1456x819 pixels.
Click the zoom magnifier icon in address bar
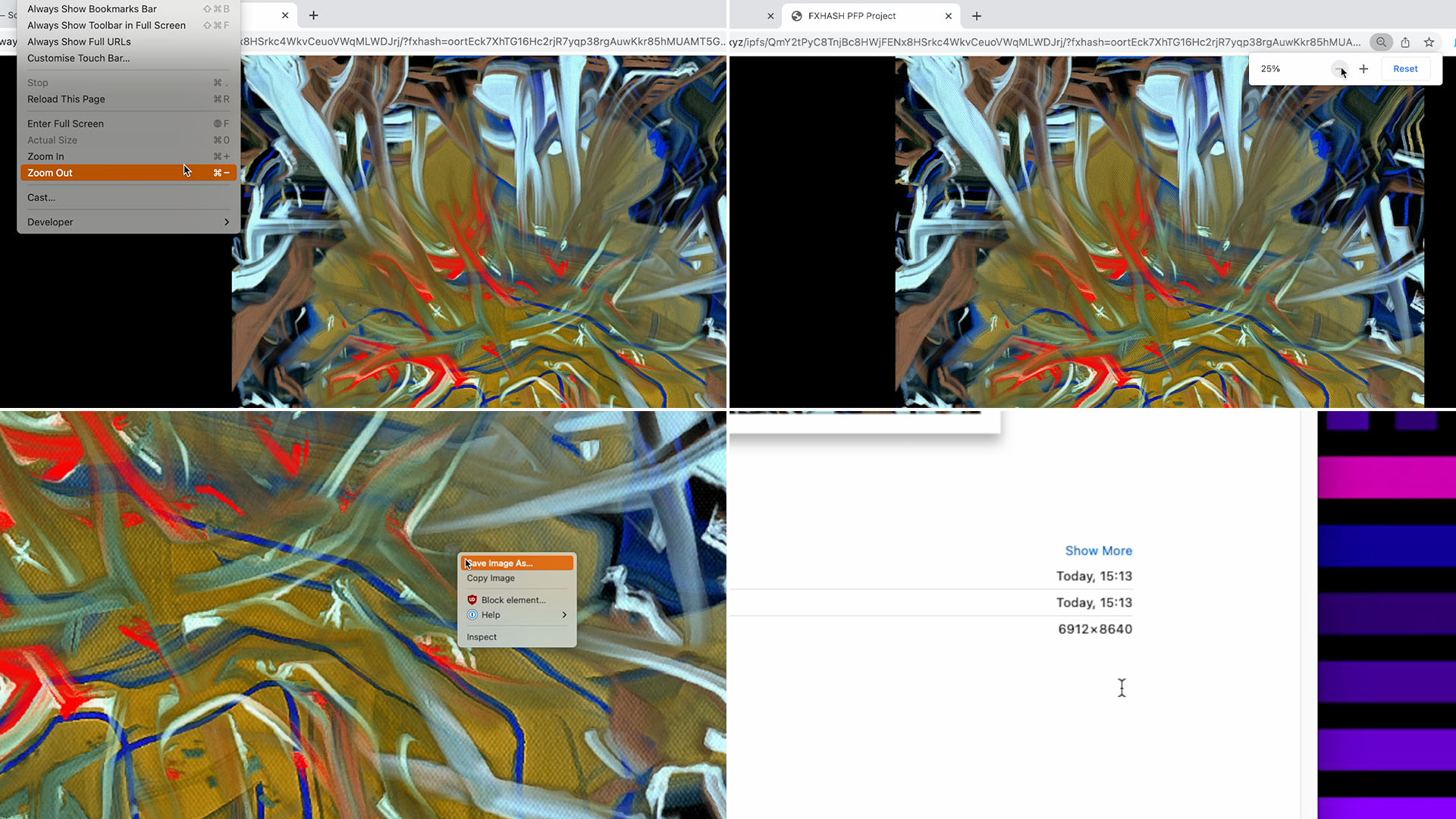click(1381, 42)
